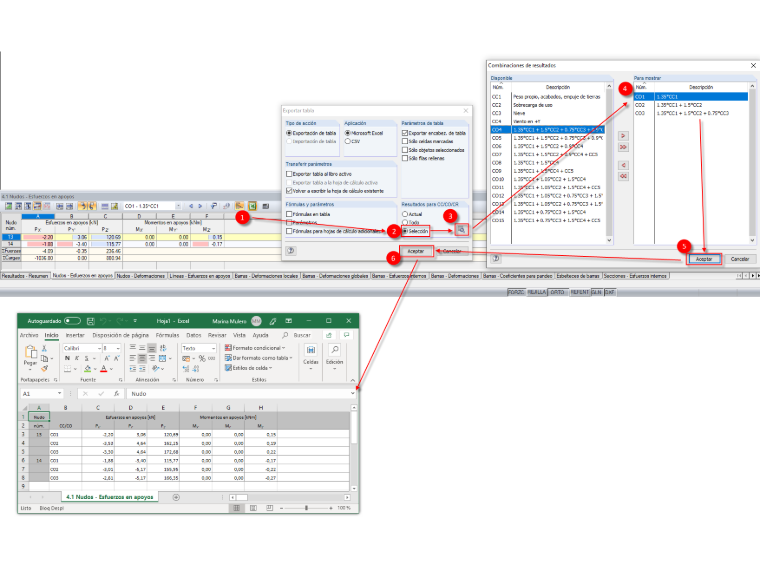Viewport: 760px width, 570px height.
Task: Select CSV application radio button
Action: (x=348, y=141)
